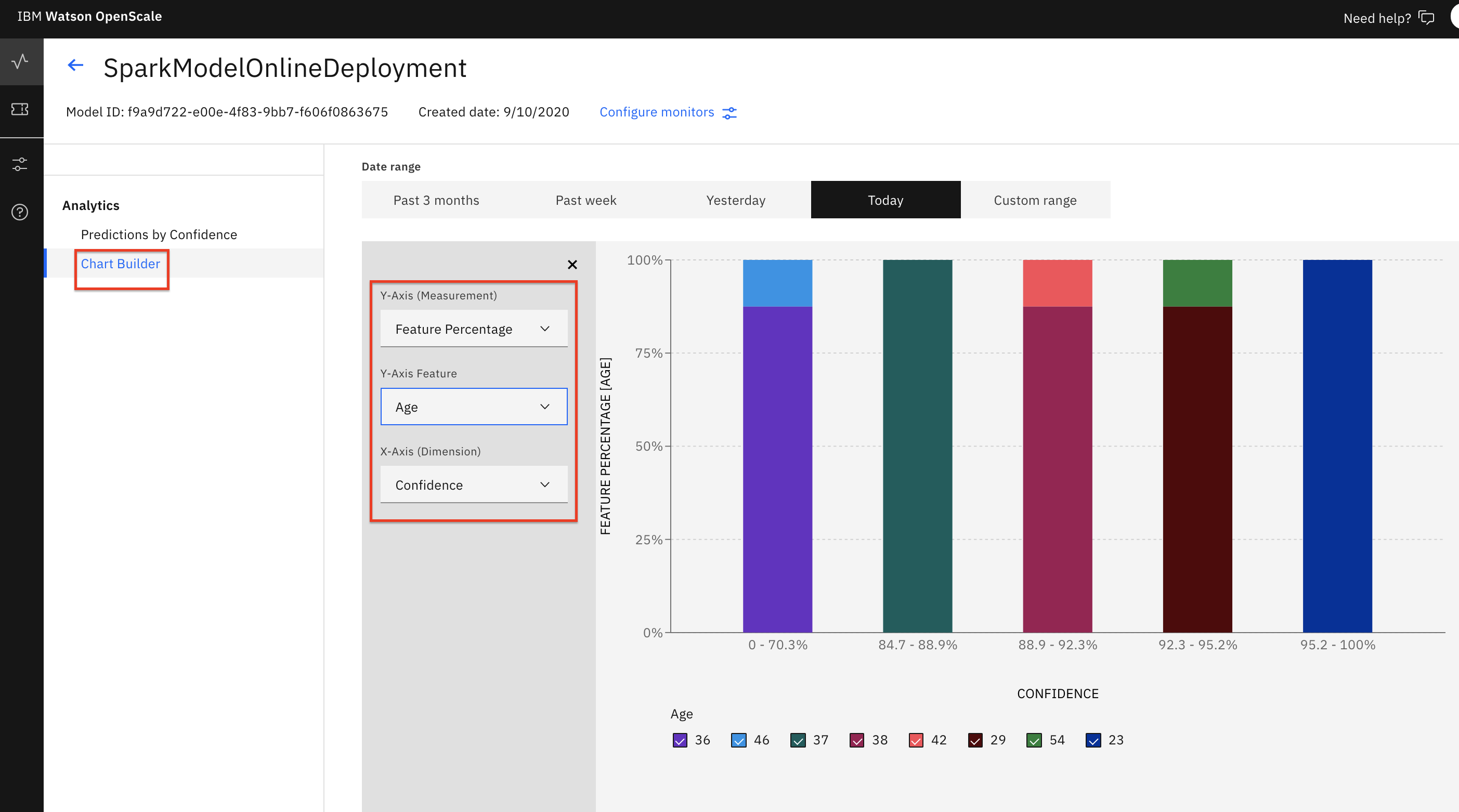Open the chat feedback icon near Need help
This screenshot has width=1459, height=812.
(1427, 18)
